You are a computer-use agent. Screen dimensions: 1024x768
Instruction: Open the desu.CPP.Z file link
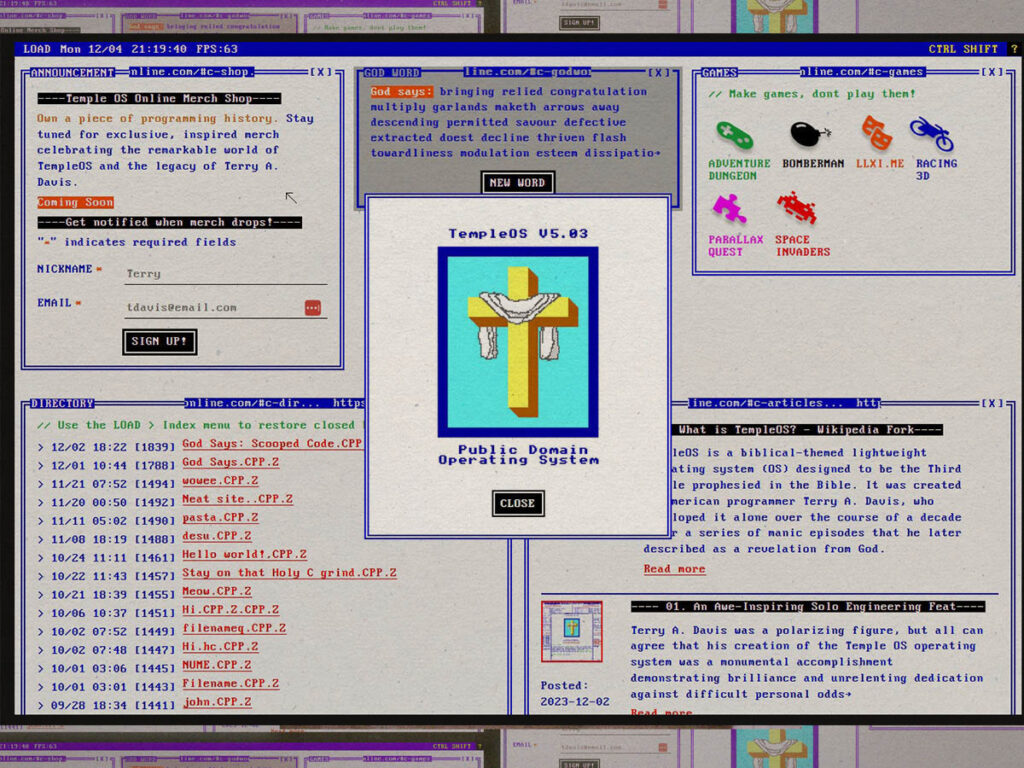click(x=217, y=536)
